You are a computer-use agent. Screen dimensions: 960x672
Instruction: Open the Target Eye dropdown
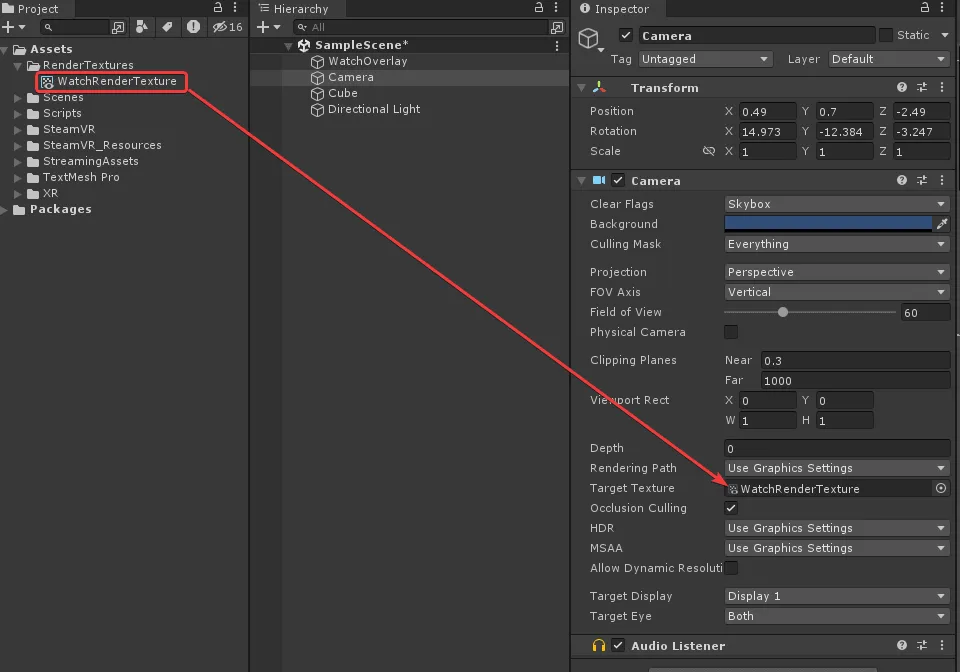[x=837, y=616]
